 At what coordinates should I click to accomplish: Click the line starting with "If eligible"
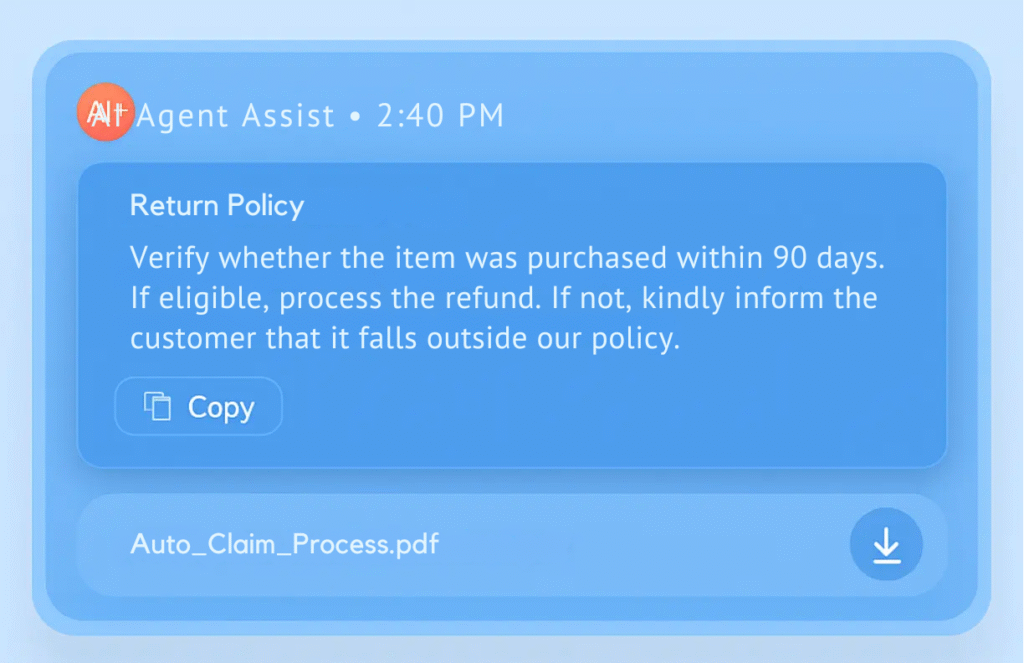[x=504, y=298]
